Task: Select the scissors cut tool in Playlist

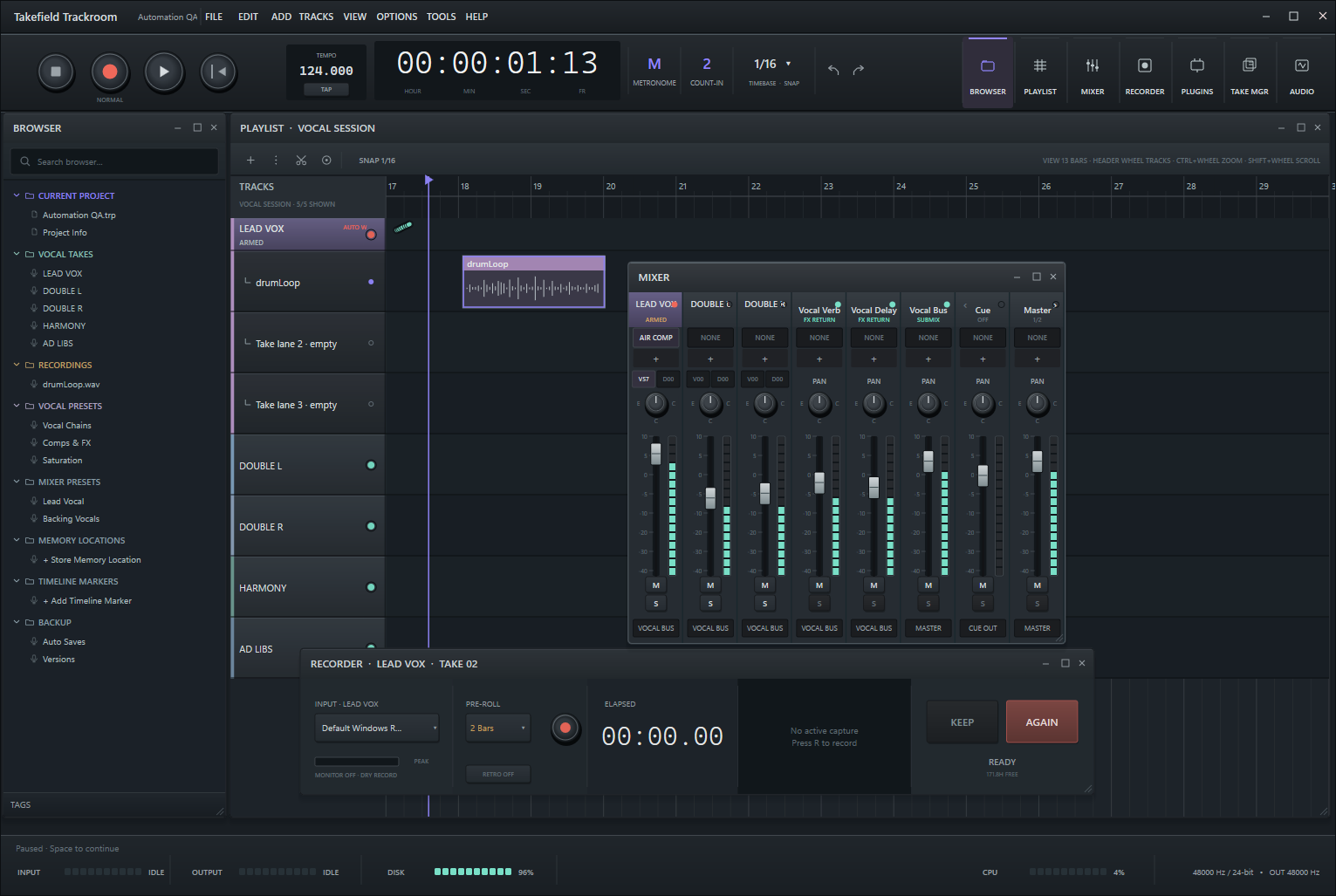Action: point(301,161)
